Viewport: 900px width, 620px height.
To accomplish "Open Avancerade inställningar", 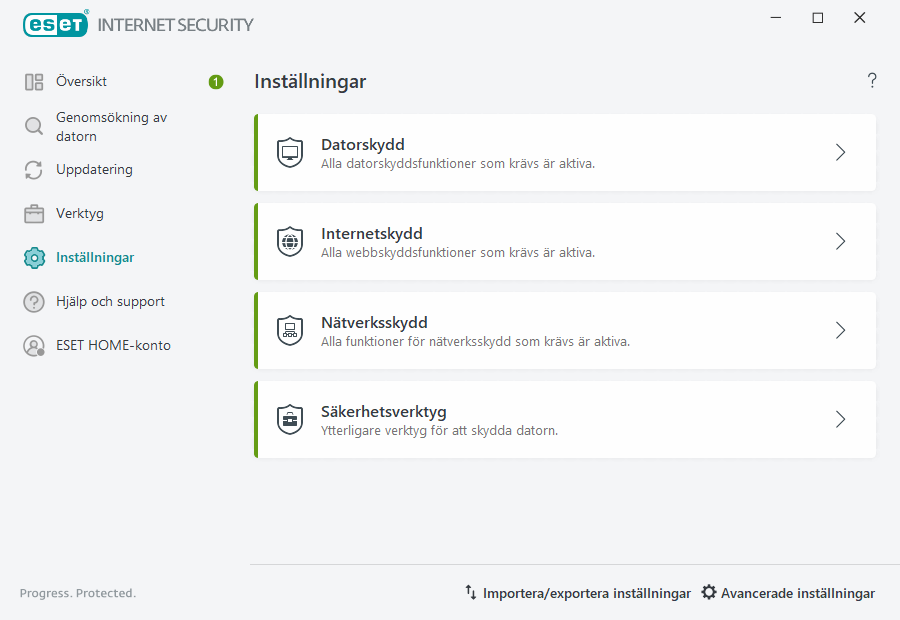I will 797,593.
